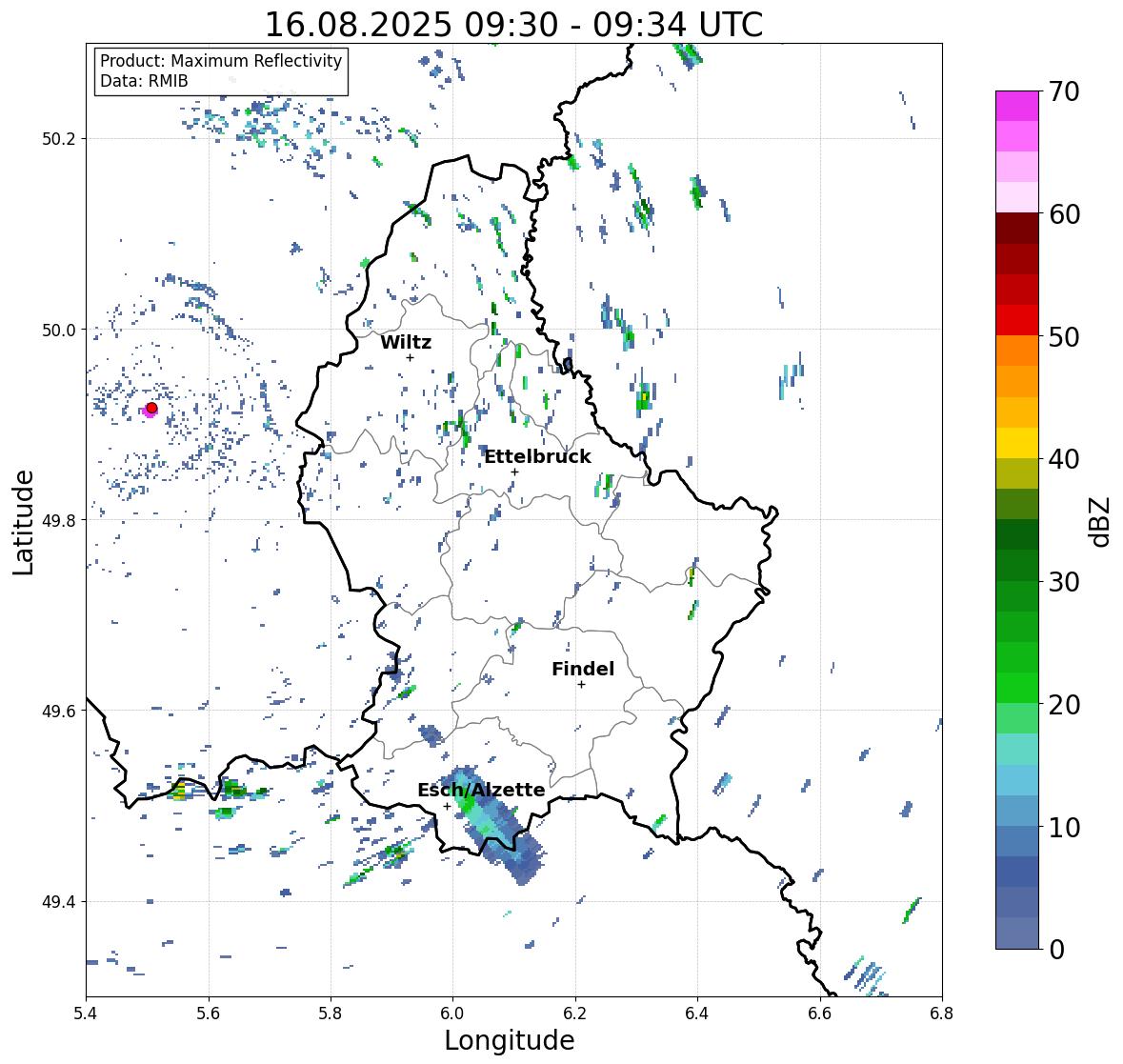
Task: Click the colorbar tick label 70
Action: (x=1064, y=91)
